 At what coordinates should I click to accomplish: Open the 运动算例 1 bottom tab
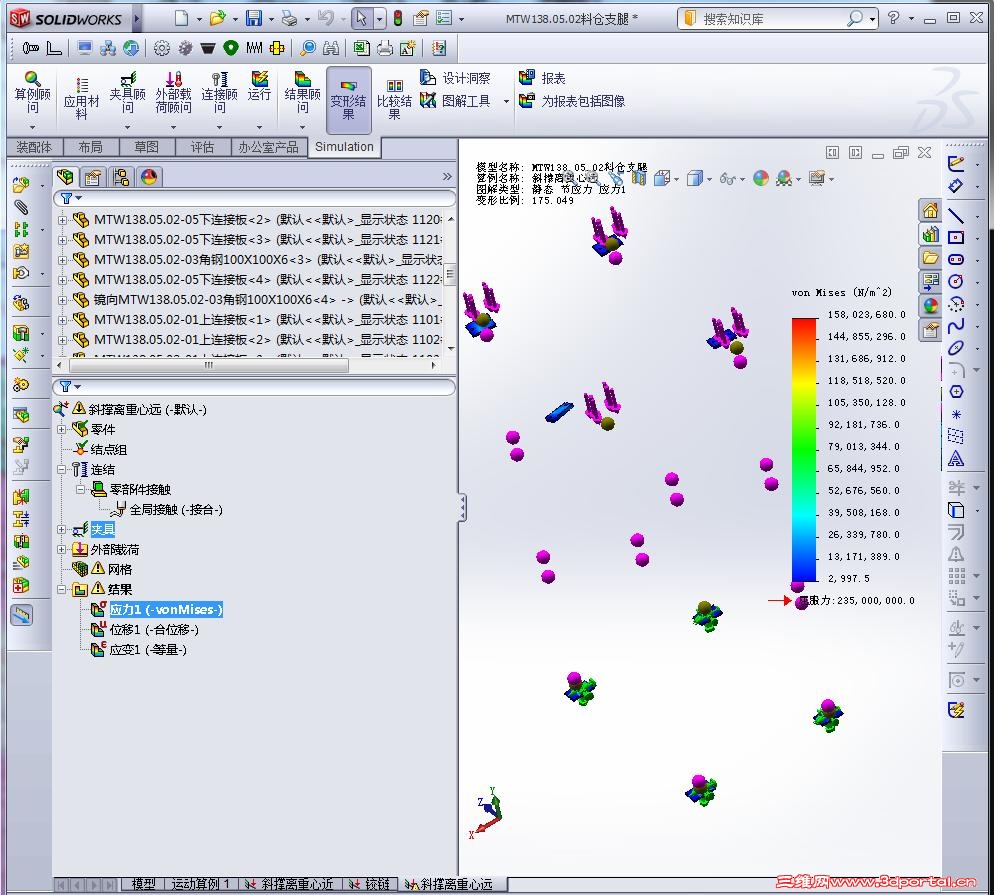coord(200,884)
